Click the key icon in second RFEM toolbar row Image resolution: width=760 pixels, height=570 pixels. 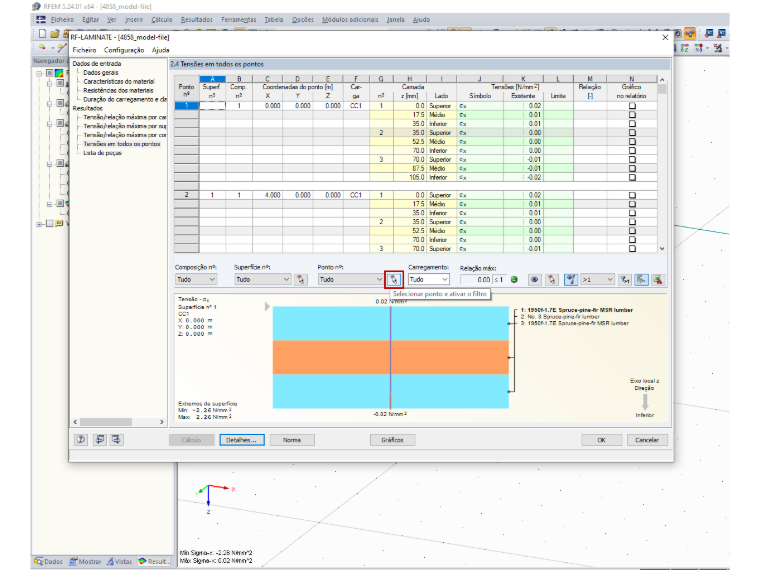click(x=43, y=48)
